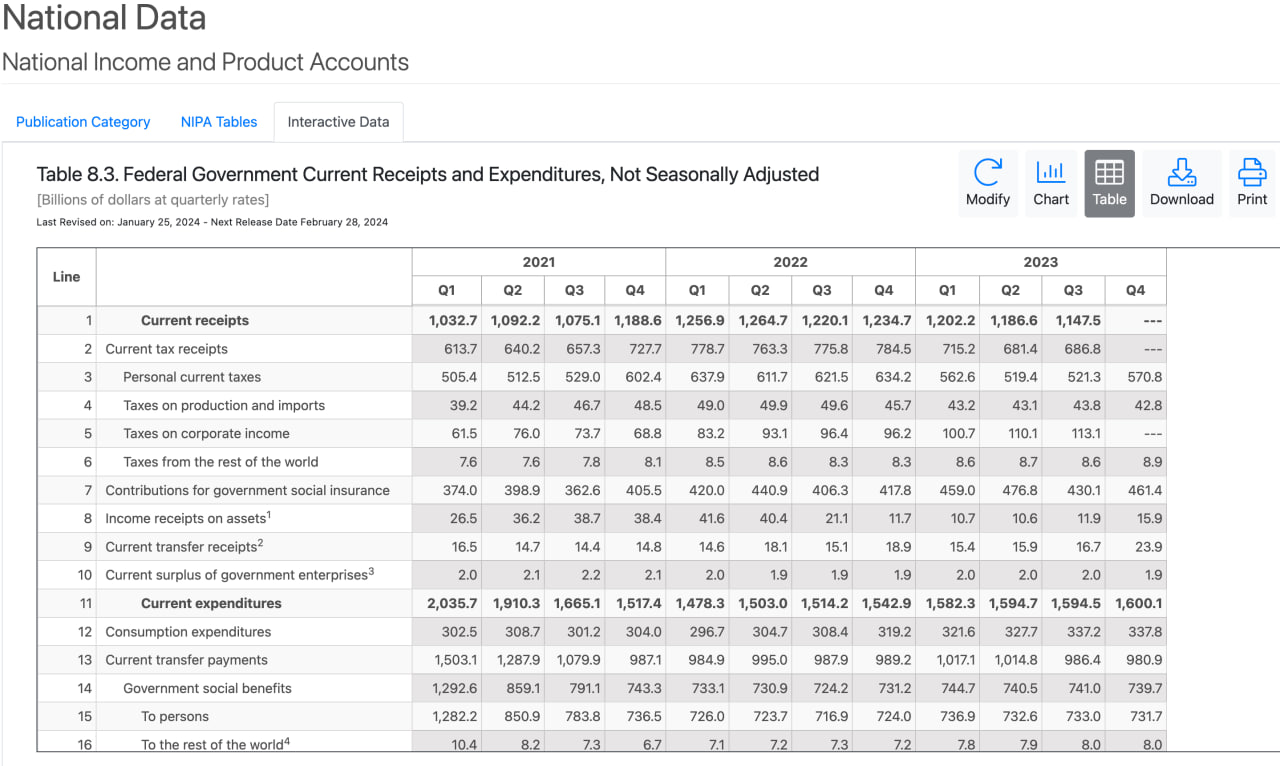1280x766 pixels.
Task: Click Current transfer payments row label
Action: click(x=187, y=660)
